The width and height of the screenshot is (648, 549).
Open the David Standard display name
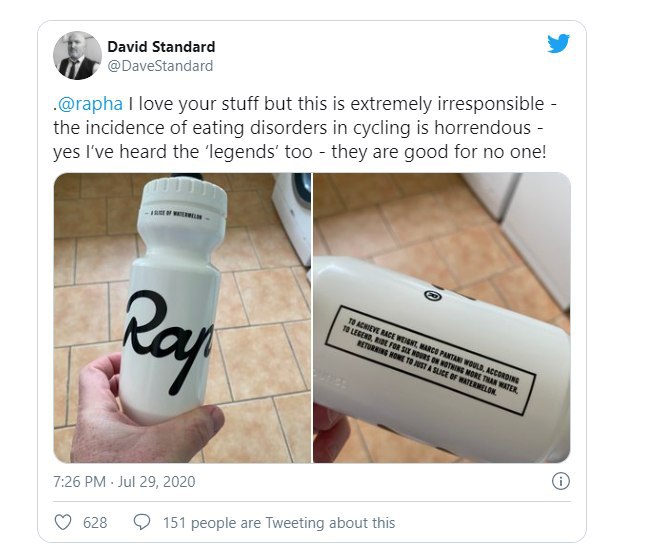tap(161, 47)
